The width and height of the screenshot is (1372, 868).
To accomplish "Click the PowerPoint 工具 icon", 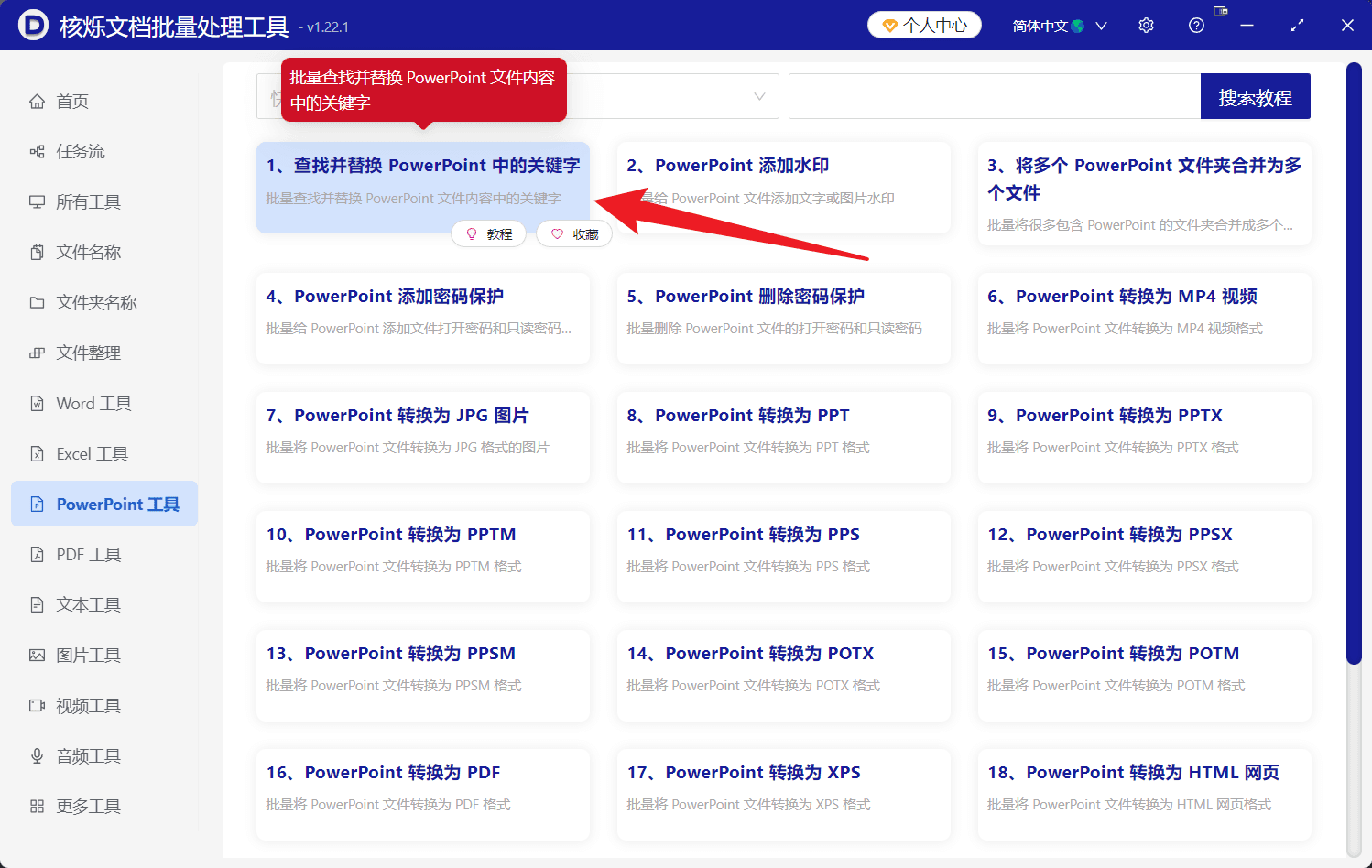I will tap(37, 505).
